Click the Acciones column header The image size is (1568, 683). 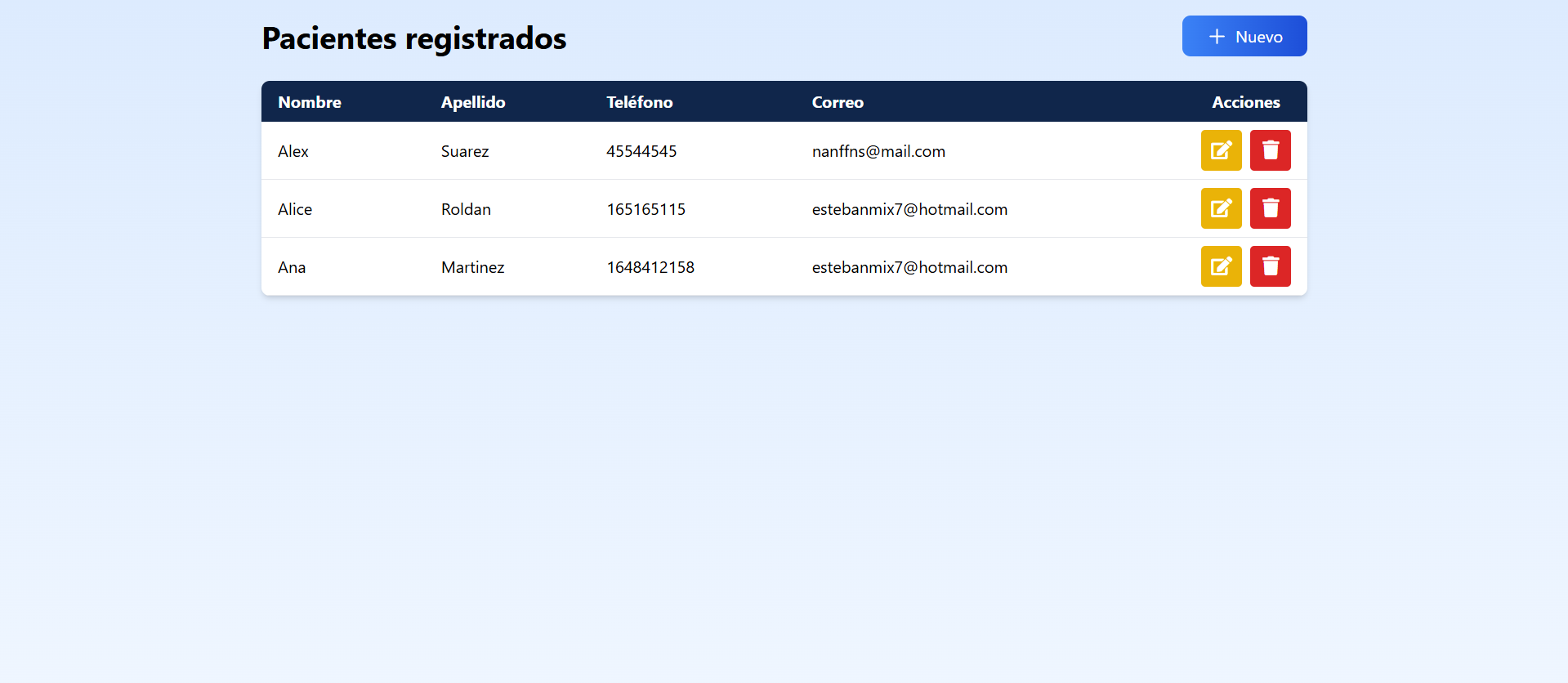click(x=1245, y=102)
